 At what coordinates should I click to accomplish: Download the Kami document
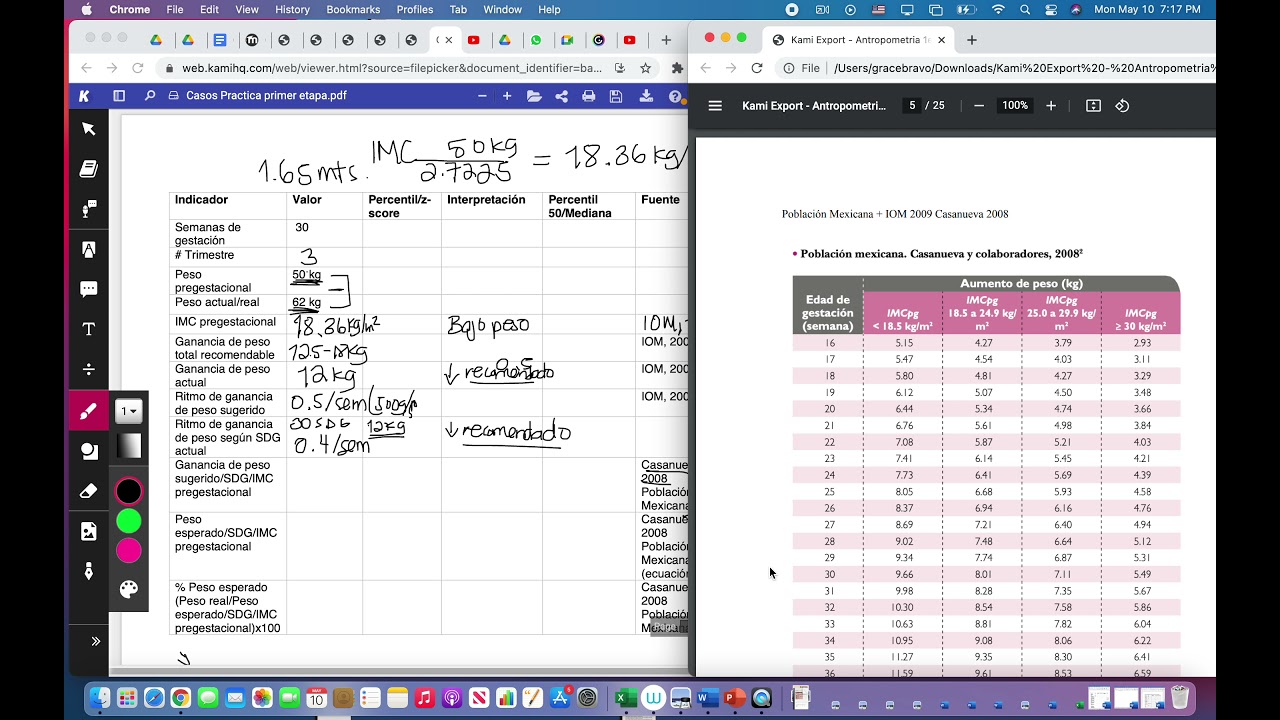646,96
